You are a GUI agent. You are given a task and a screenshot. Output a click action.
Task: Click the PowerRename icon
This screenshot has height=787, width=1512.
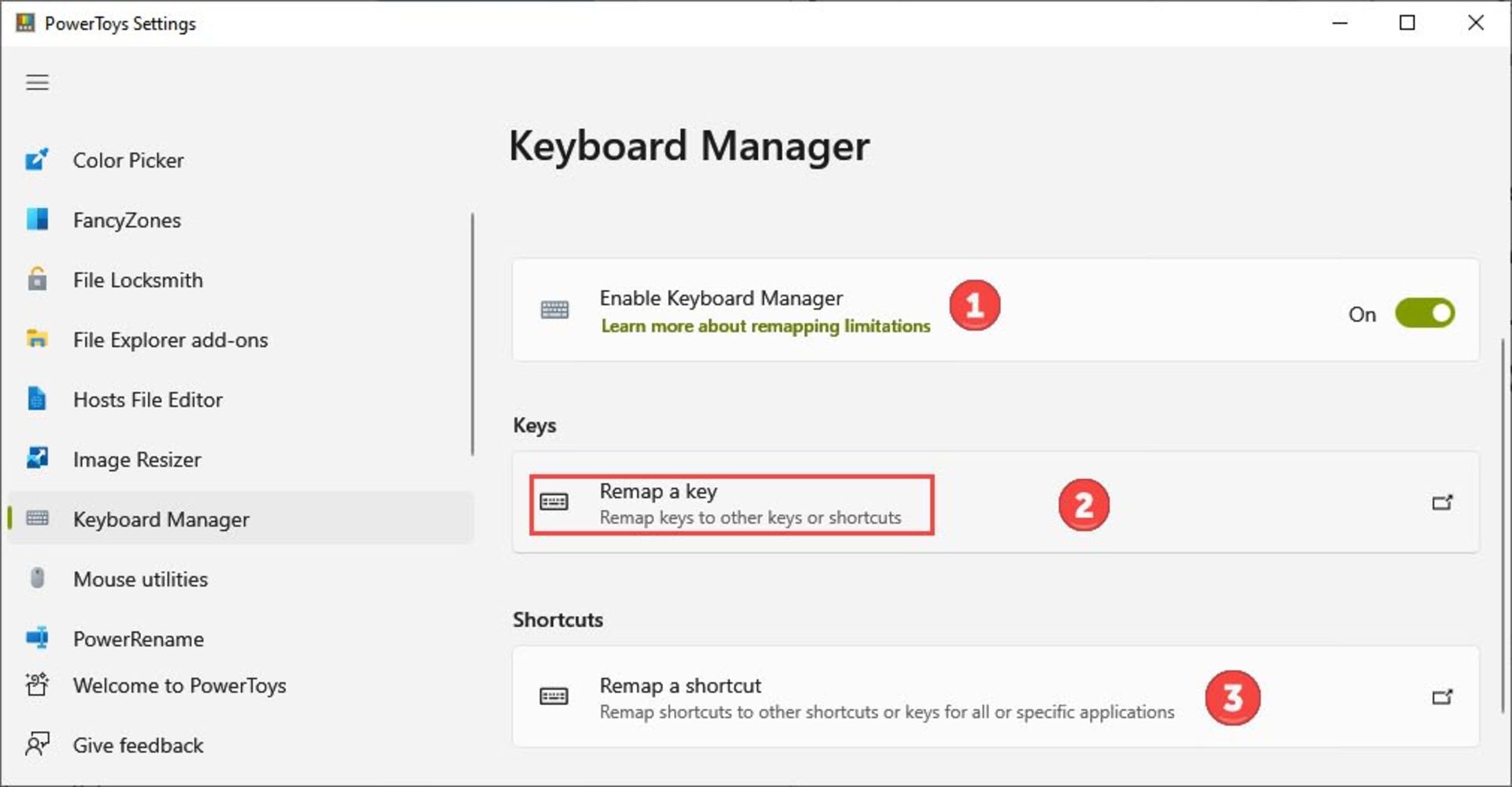[x=37, y=638]
